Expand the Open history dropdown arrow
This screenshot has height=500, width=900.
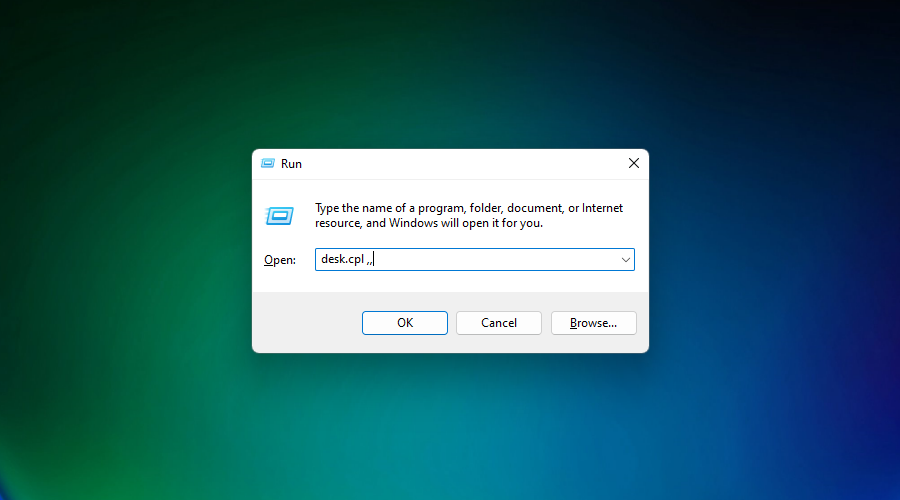pos(626,259)
